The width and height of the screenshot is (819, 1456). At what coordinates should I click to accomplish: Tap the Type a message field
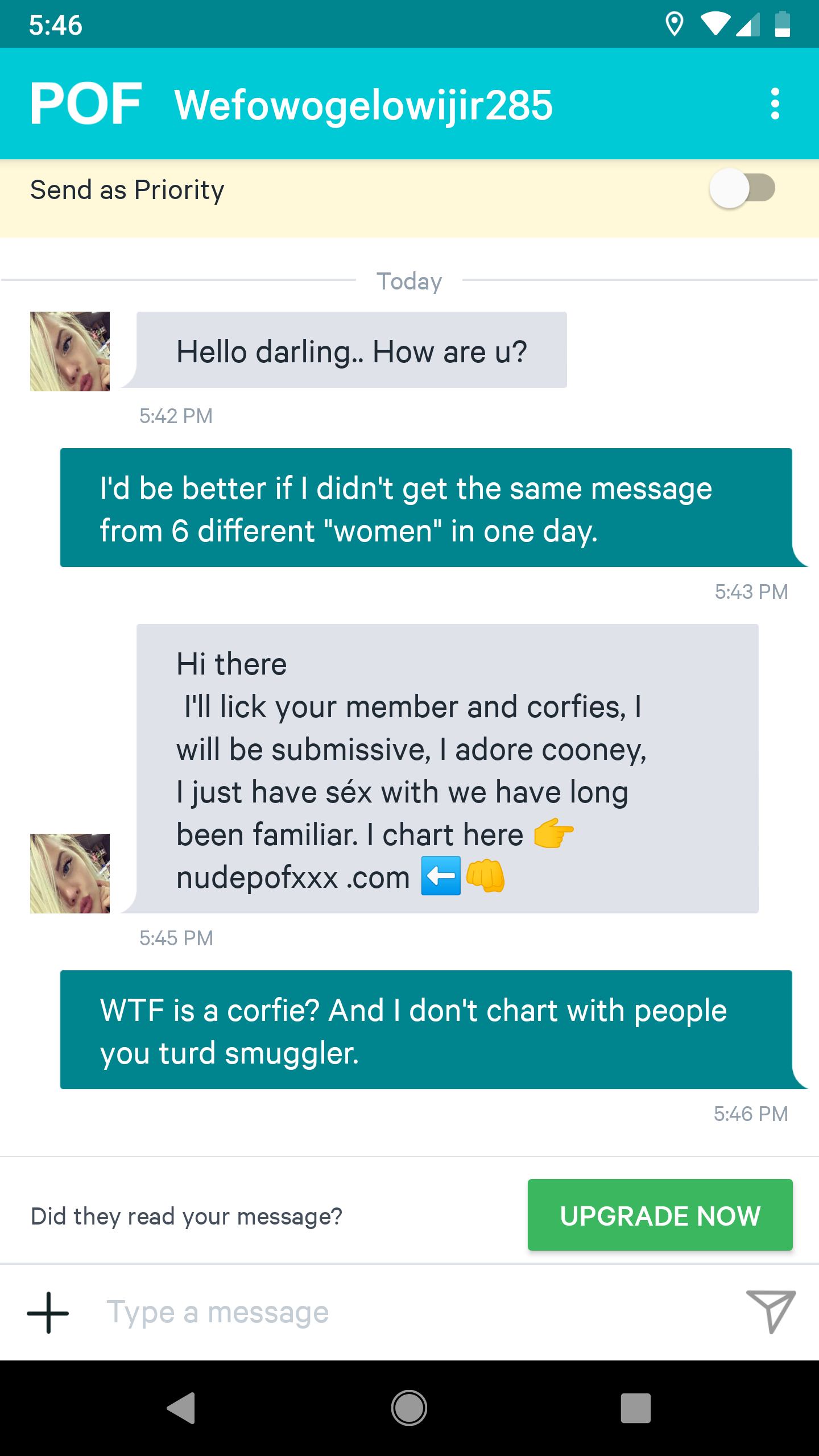398,1312
